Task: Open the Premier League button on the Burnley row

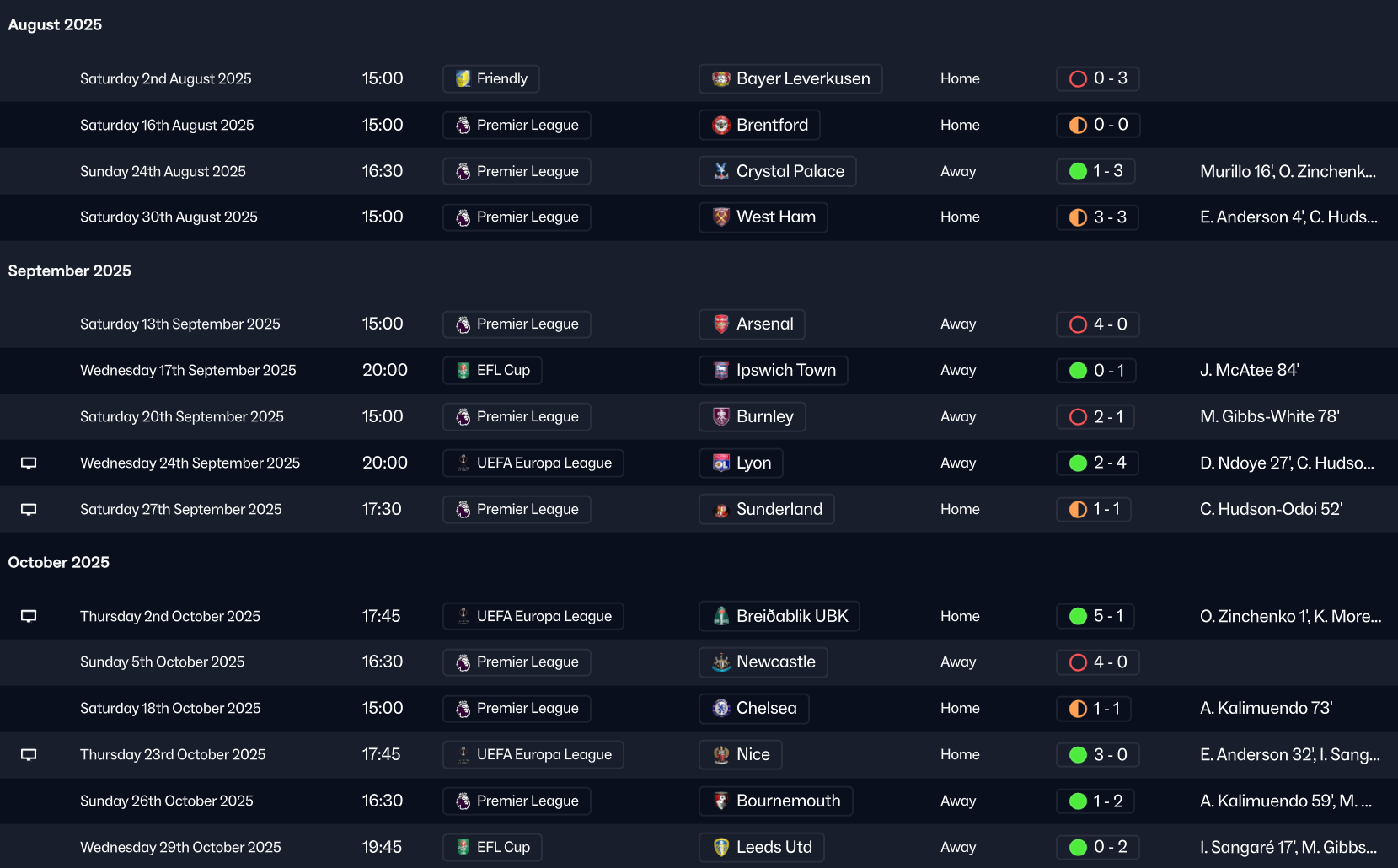Action: [x=517, y=417]
